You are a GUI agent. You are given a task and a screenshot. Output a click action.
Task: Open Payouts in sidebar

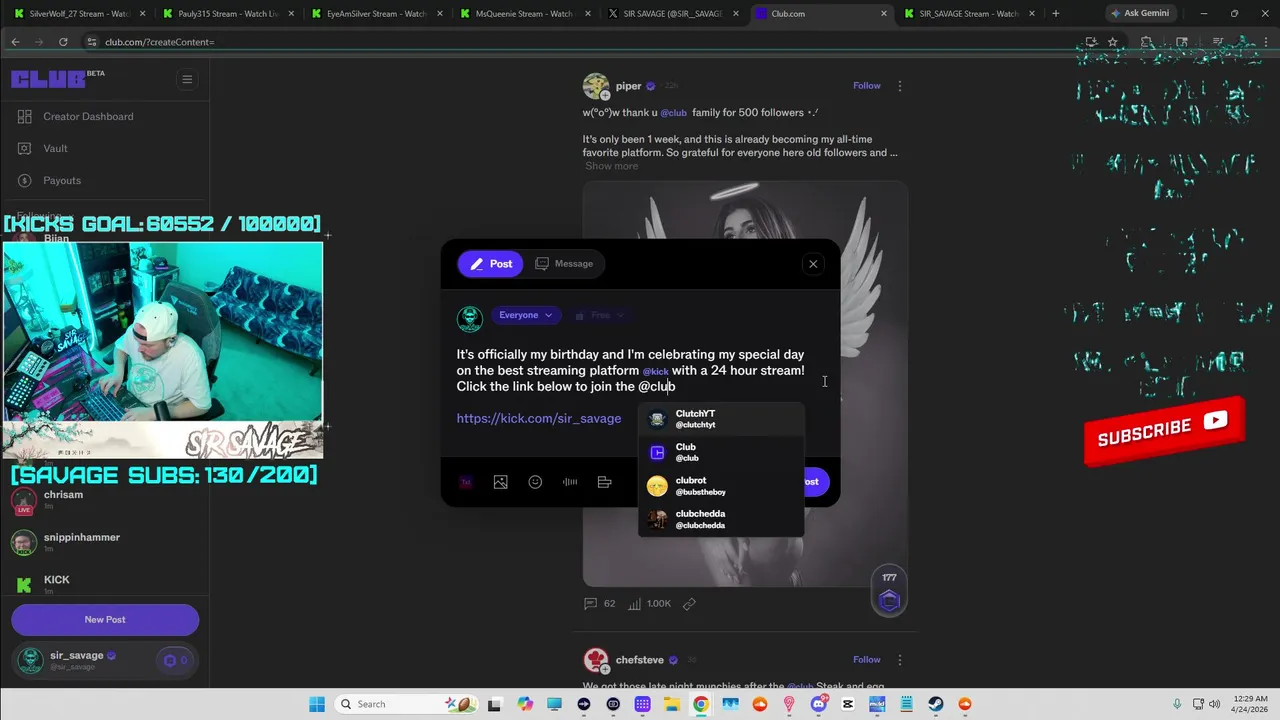tap(62, 180)
